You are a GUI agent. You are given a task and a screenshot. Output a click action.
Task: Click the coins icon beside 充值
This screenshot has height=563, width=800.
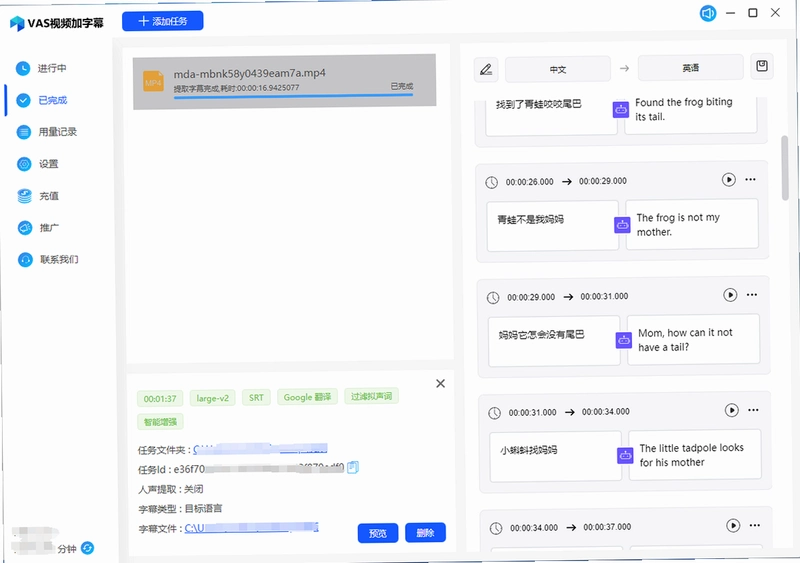pyautogui.click(x=24, y=196)
